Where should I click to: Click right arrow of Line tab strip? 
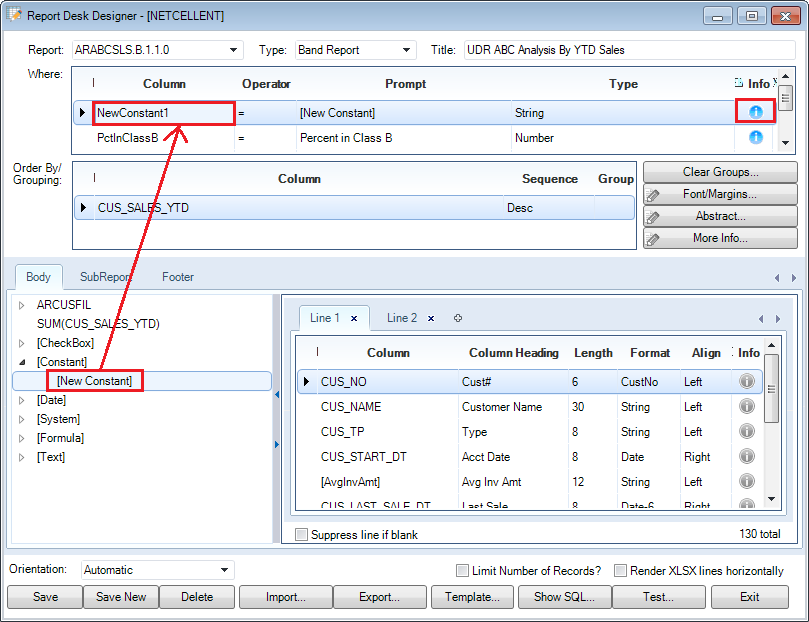click(778, 319)
